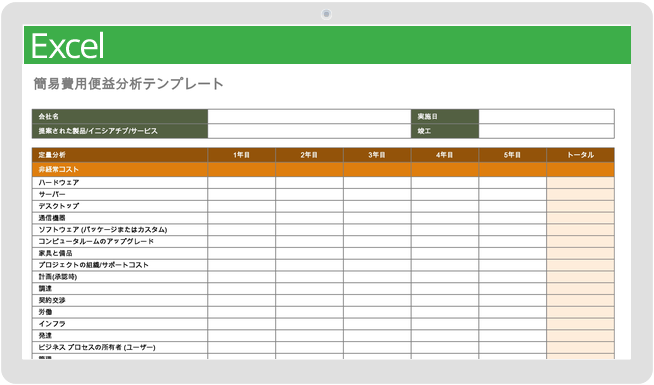Select the 2年目 column header
Screen dimensions: 654x385
coord(309,155)
